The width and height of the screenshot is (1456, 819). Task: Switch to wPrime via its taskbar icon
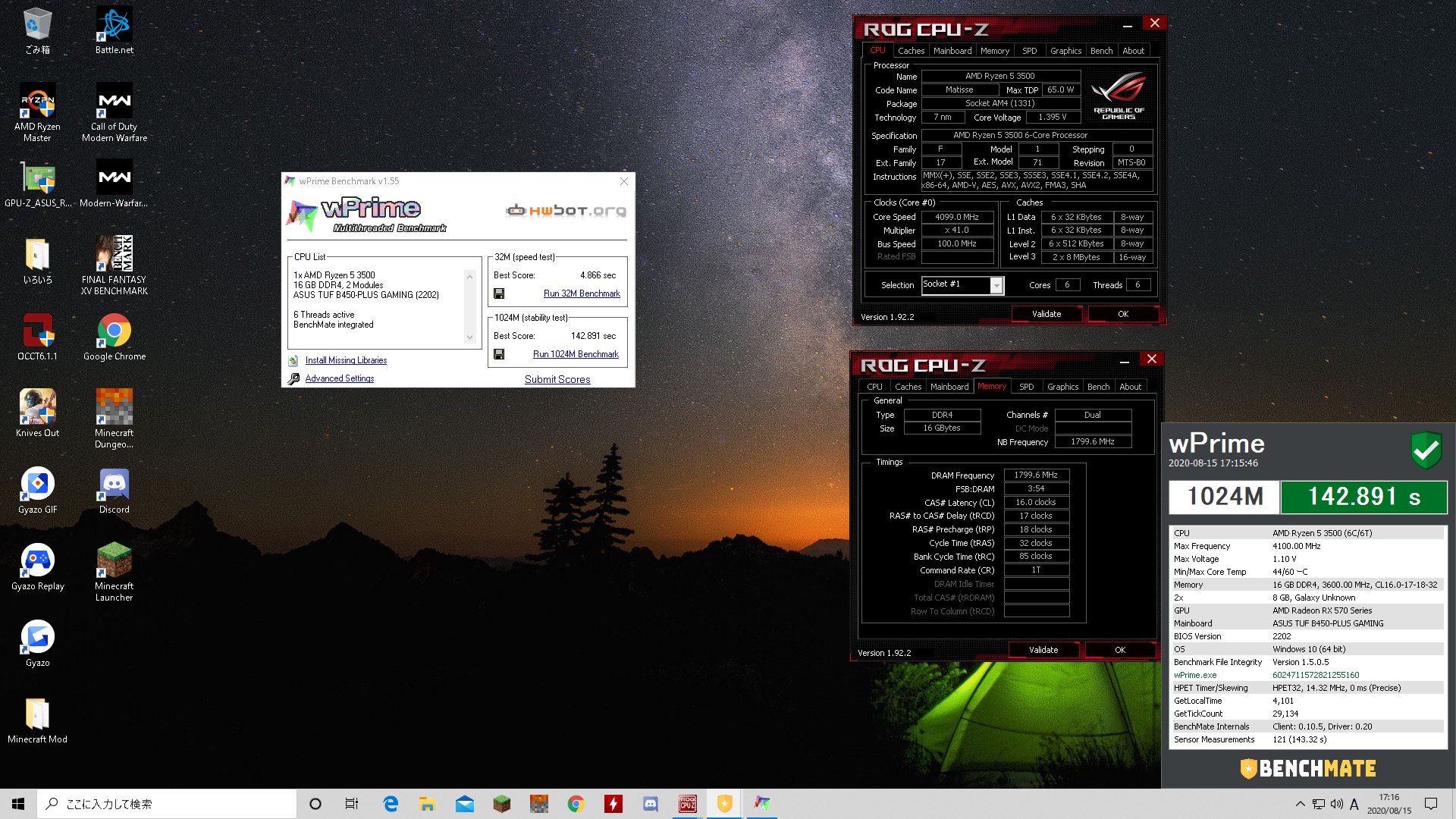click(x=762, y=804)
